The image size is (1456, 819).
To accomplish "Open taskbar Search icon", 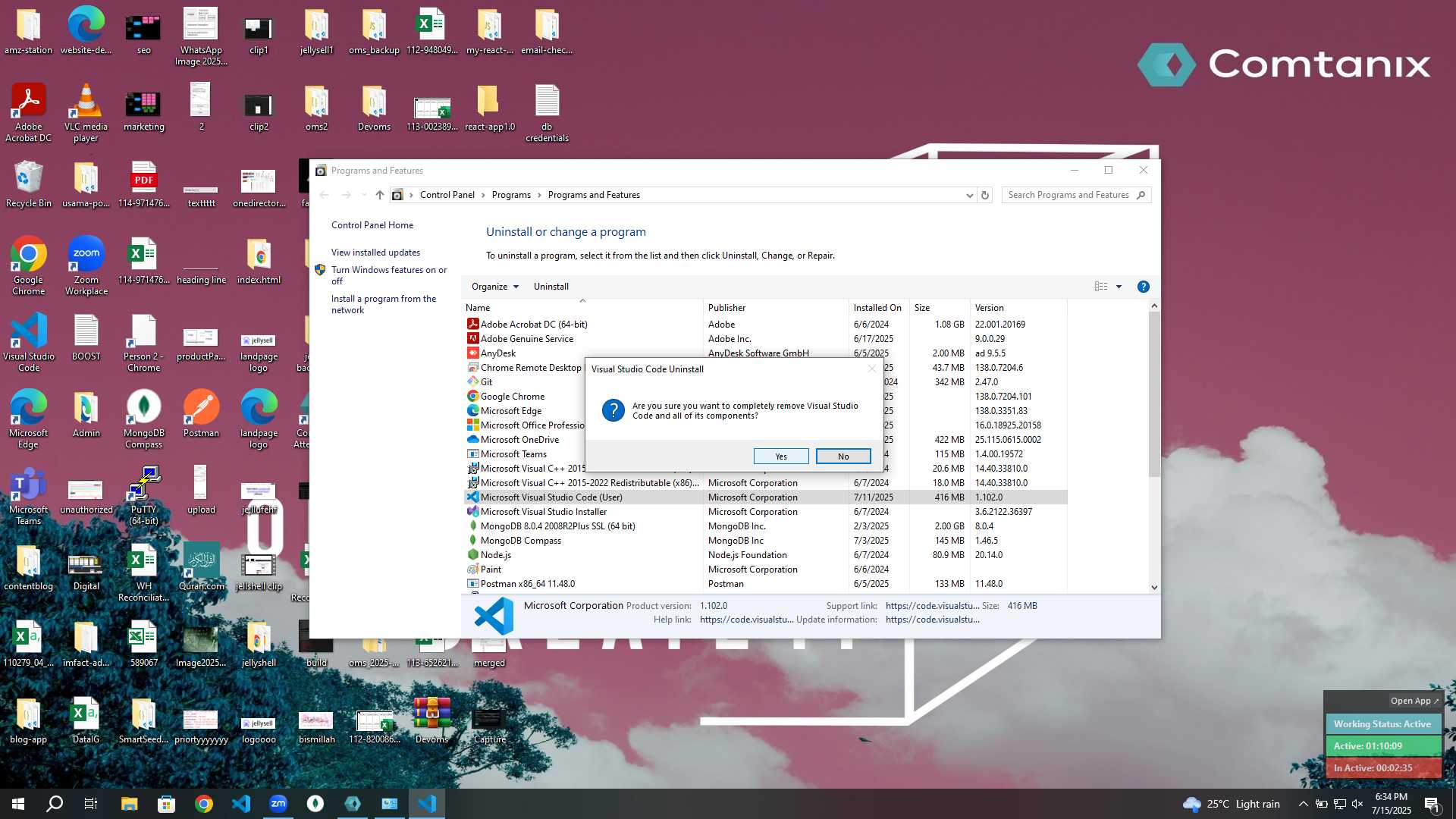I will click(55, 804).
